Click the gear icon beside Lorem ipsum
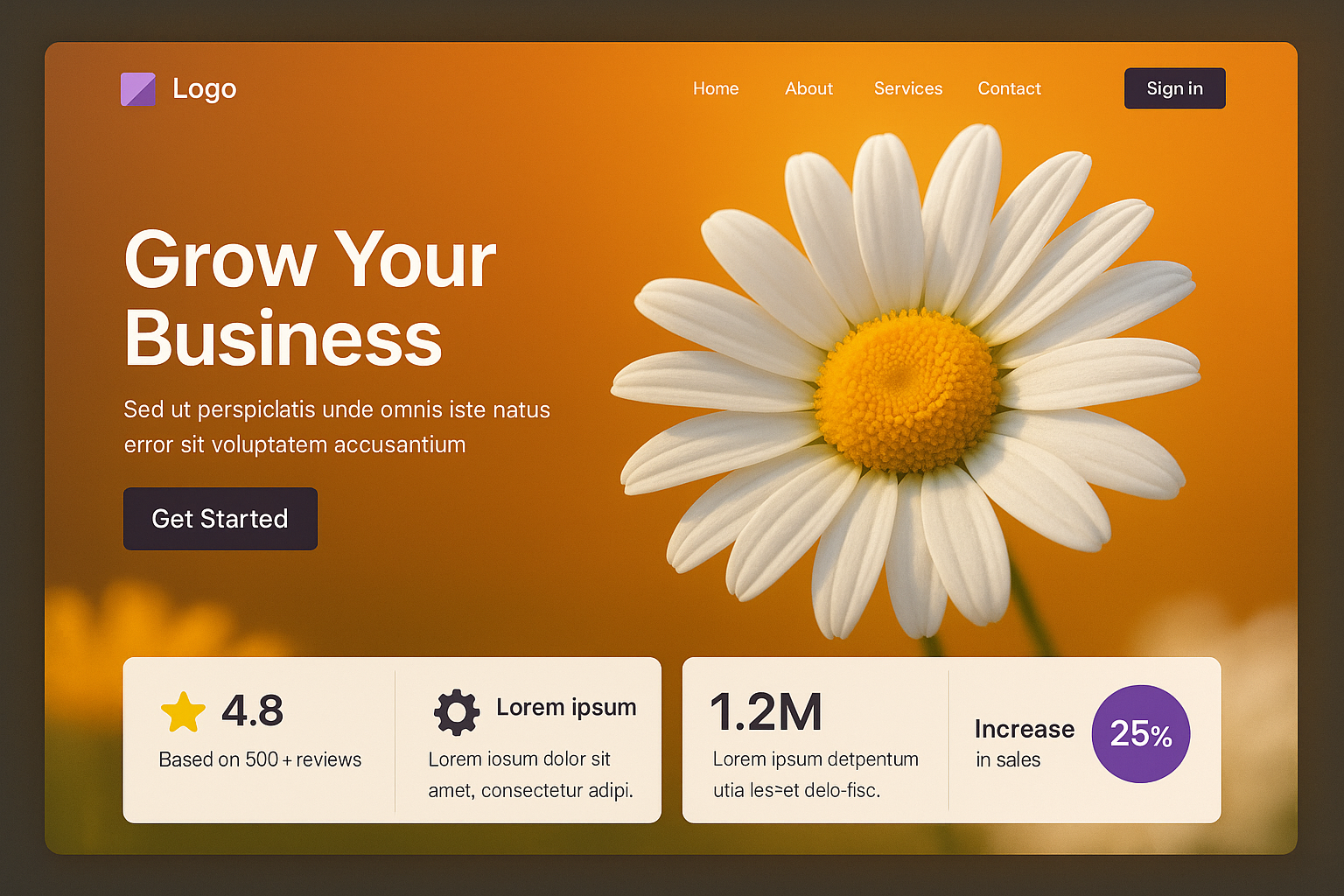Viewport: 1344px width, 896px height. point(457,712)
